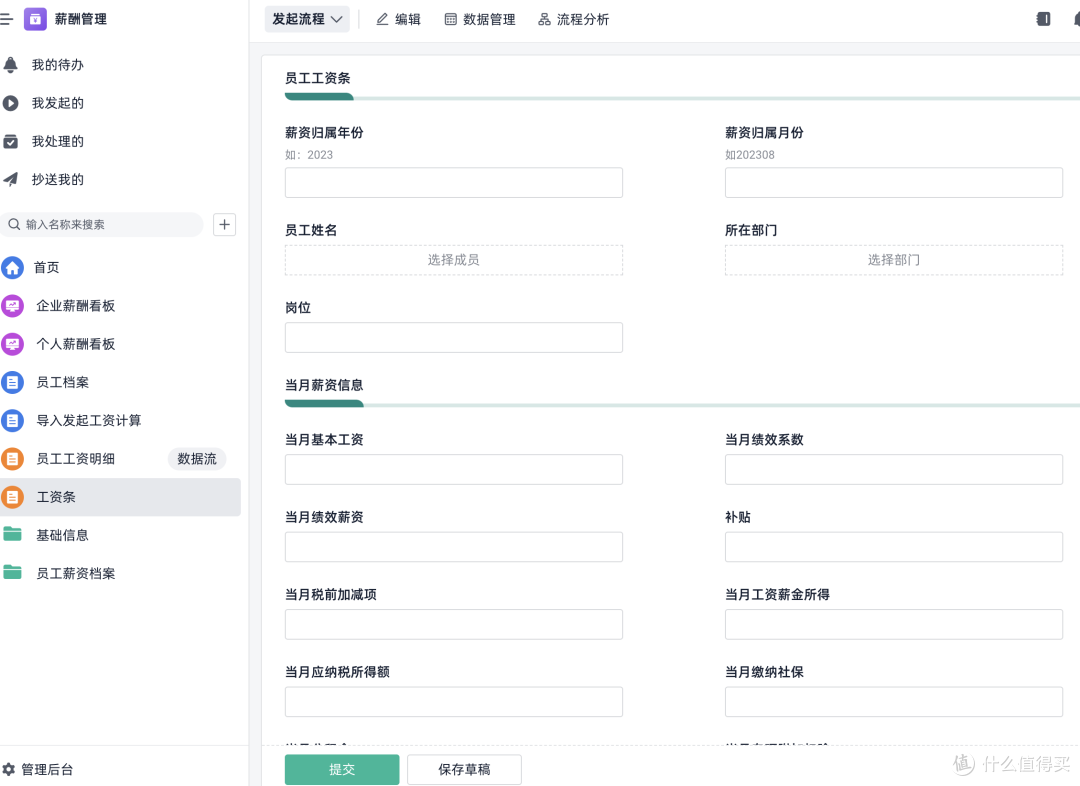Click the 当月绩效系数 input field
The width and height of the screenshot is (1080, 786).
[x=894, y=470]
